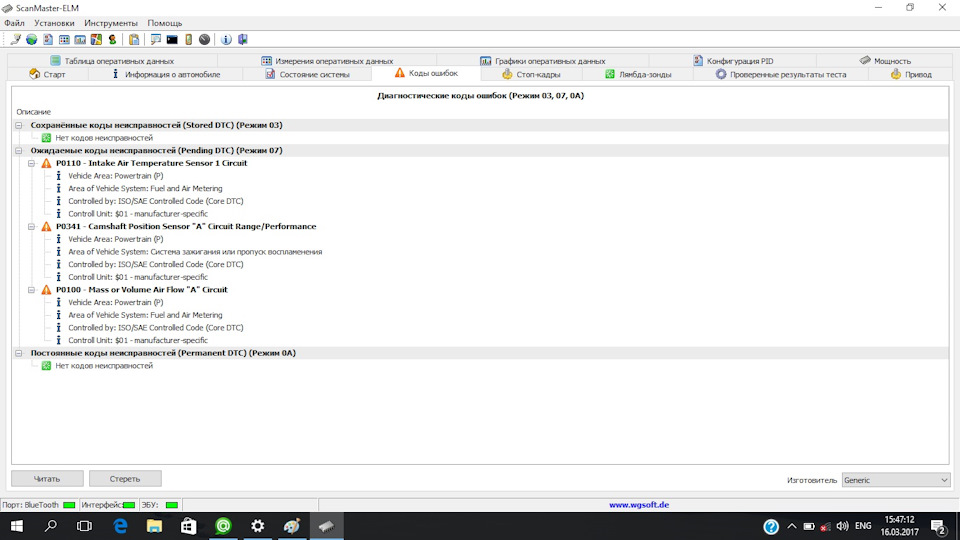This screenshot has width=960, height=540.
Task: Click 'Порт: BlueTooth' status bar entry
Action: pos(38,505)
